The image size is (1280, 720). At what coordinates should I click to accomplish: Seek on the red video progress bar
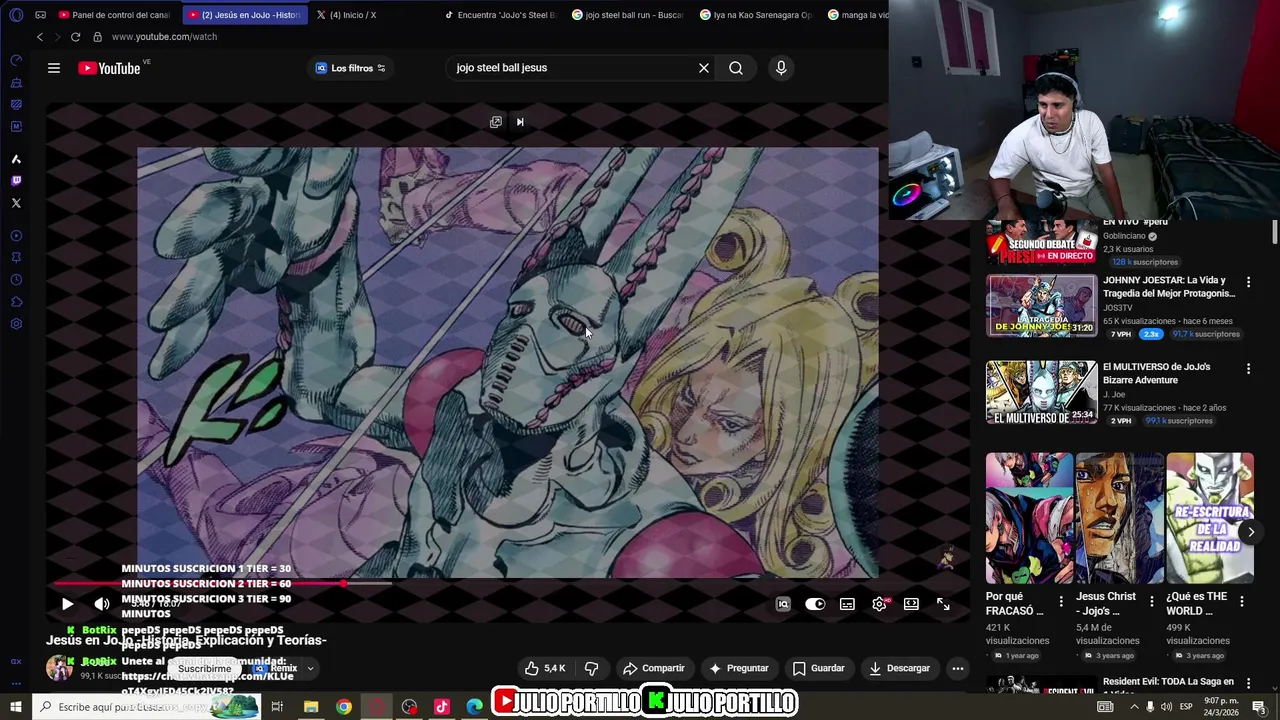click(508, 583)
